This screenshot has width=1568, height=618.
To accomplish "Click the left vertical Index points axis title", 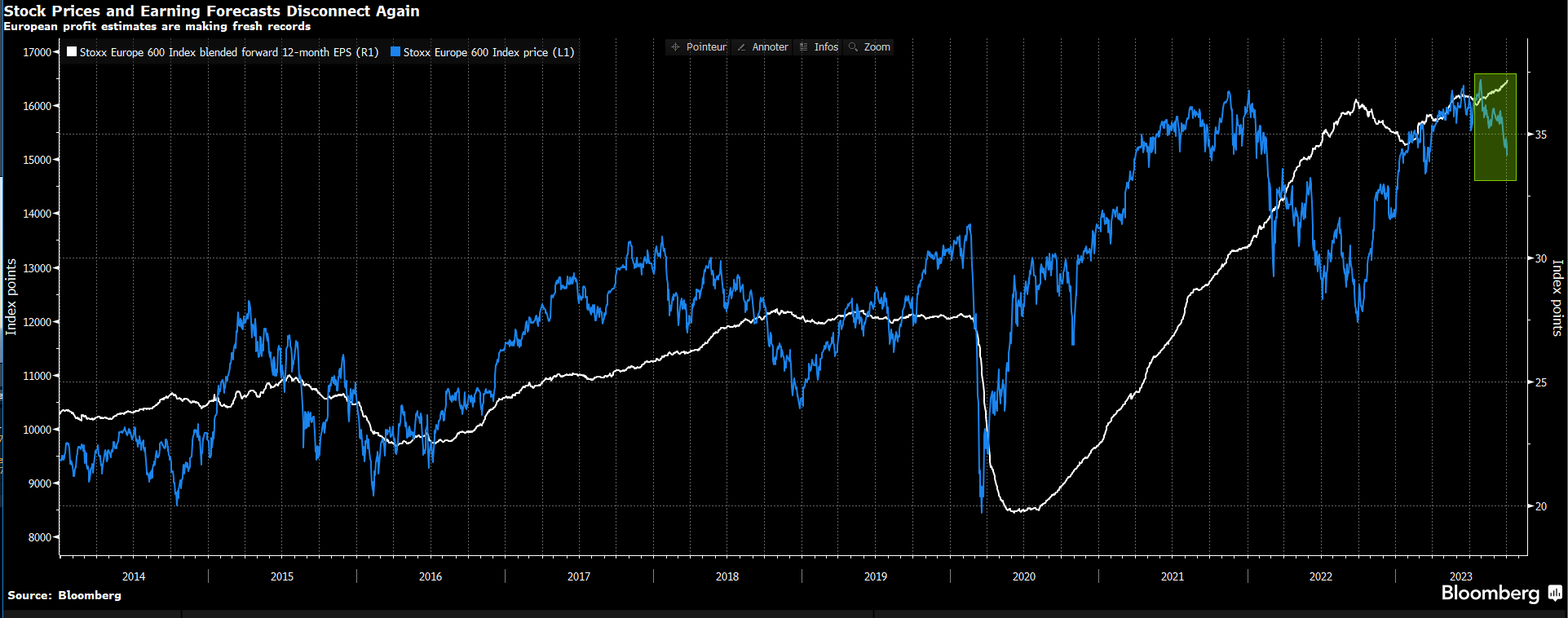I will [x=11, y=297].
